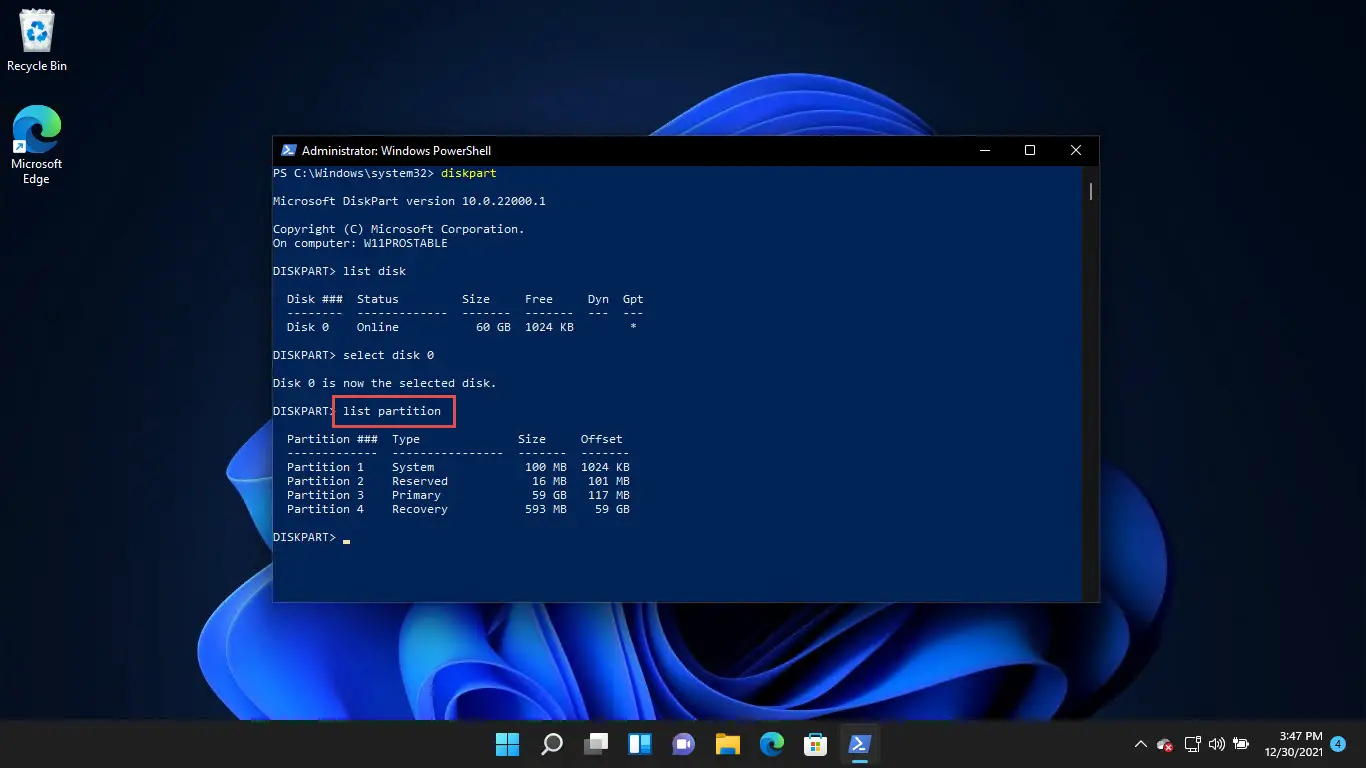Click the 'Partition 3' row label
Image resolution: width=1366 pixels, height=768 pixels.
[325, 495]
